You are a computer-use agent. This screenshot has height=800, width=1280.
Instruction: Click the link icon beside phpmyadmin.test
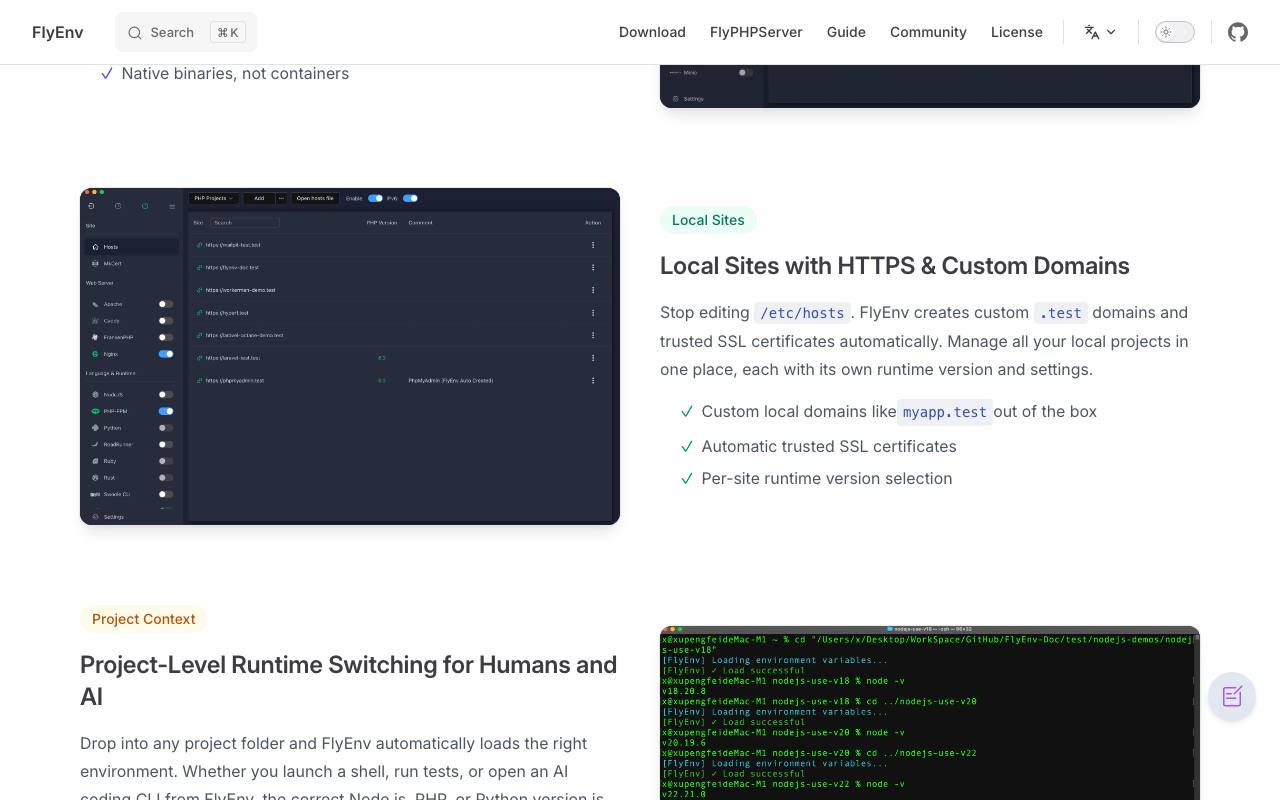[200, 381]
